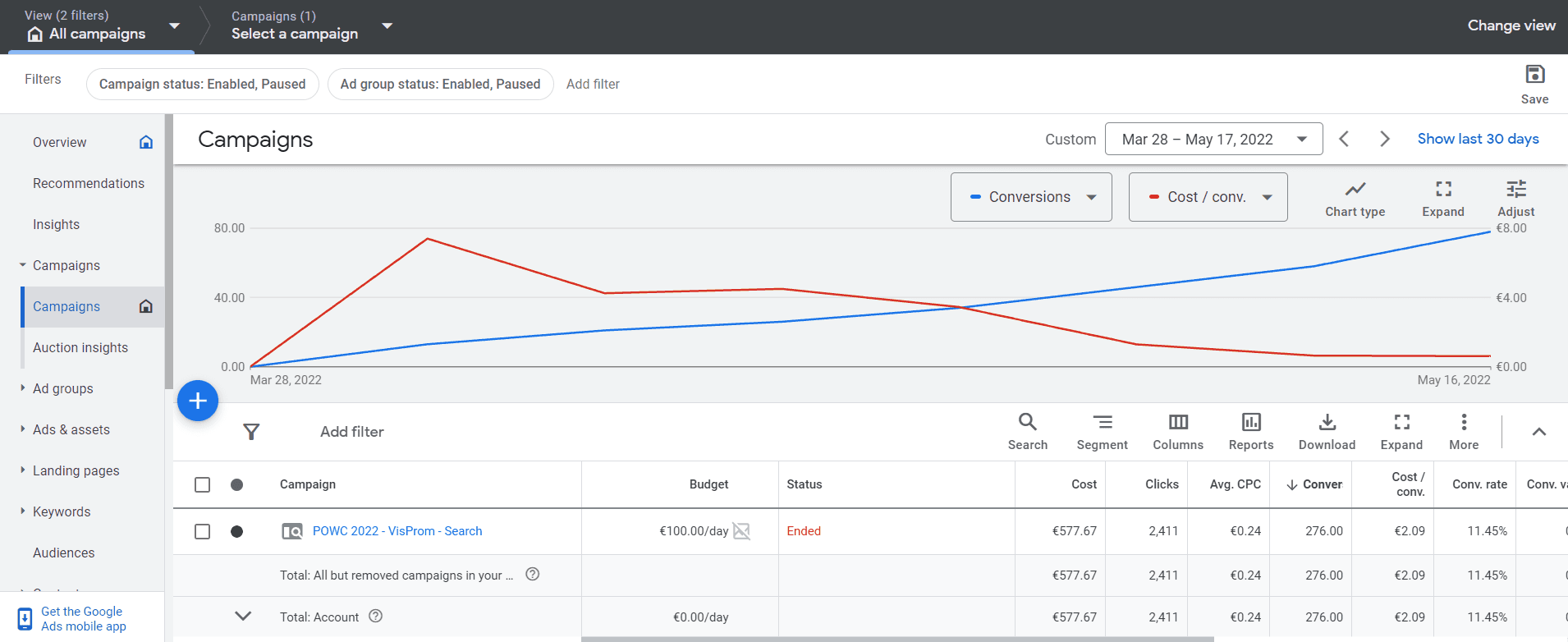Open the Cost / conv. metric dropdown
The image size is (1568, 642).
[x=1208, y=197]
